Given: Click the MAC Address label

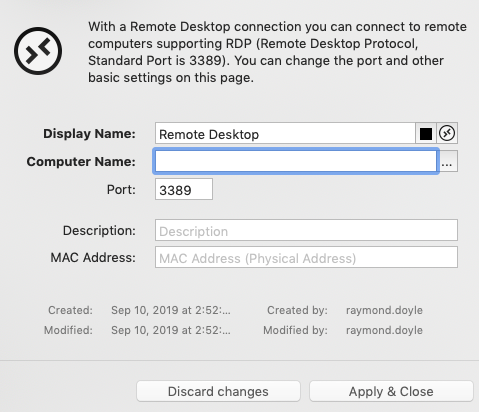Looking at the screenshot, I should pos(93,258).
